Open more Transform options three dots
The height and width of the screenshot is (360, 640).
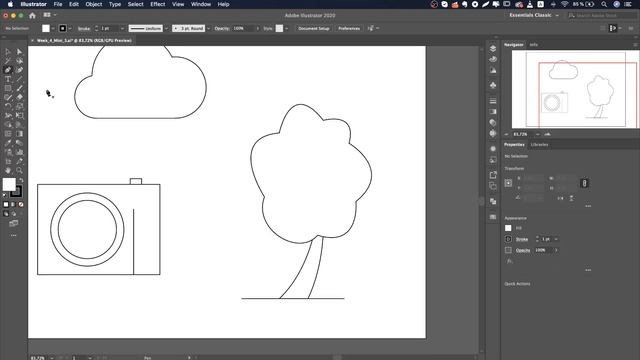(x=588, y=206)
